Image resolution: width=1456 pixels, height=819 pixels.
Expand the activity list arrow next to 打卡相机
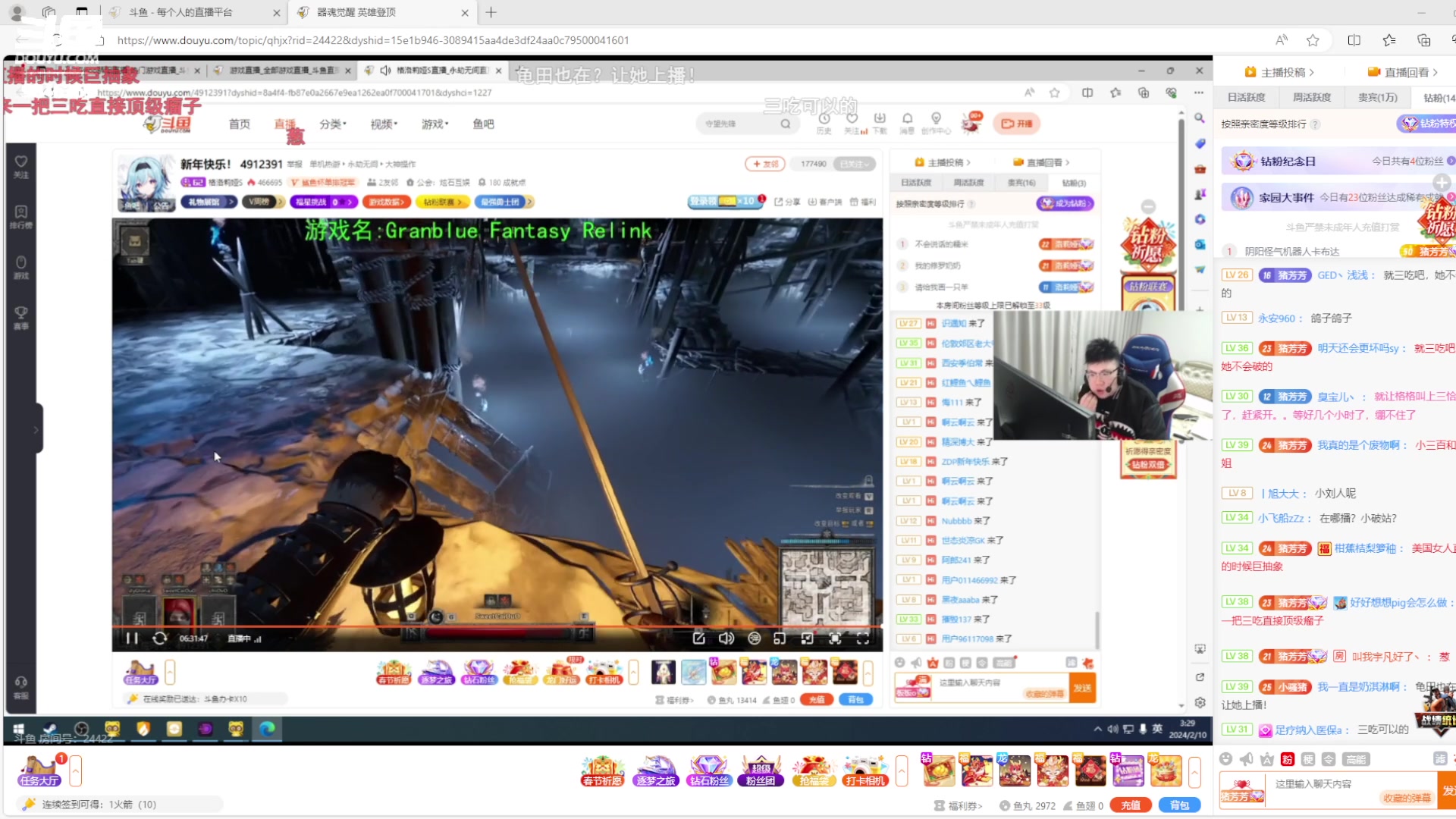[902, 771]
